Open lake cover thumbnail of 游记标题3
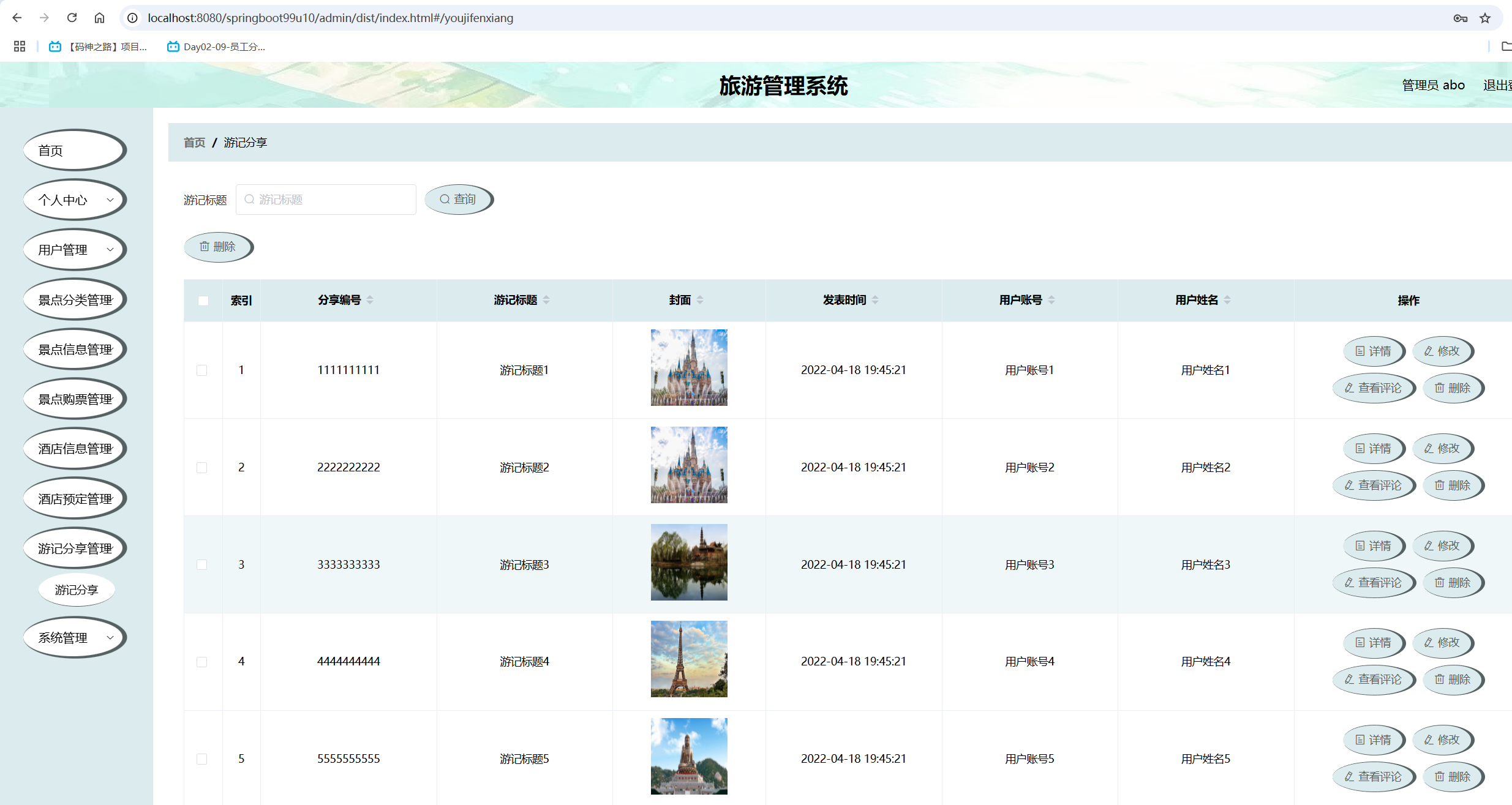Screen dimensions: 1512x805 point(689,562)
